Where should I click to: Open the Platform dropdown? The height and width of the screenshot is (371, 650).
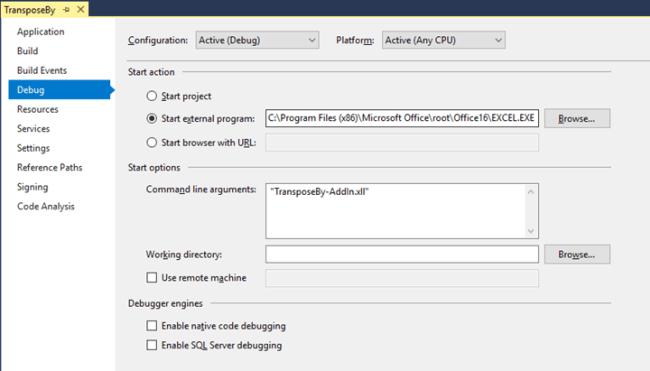click(x=444, y=40)
